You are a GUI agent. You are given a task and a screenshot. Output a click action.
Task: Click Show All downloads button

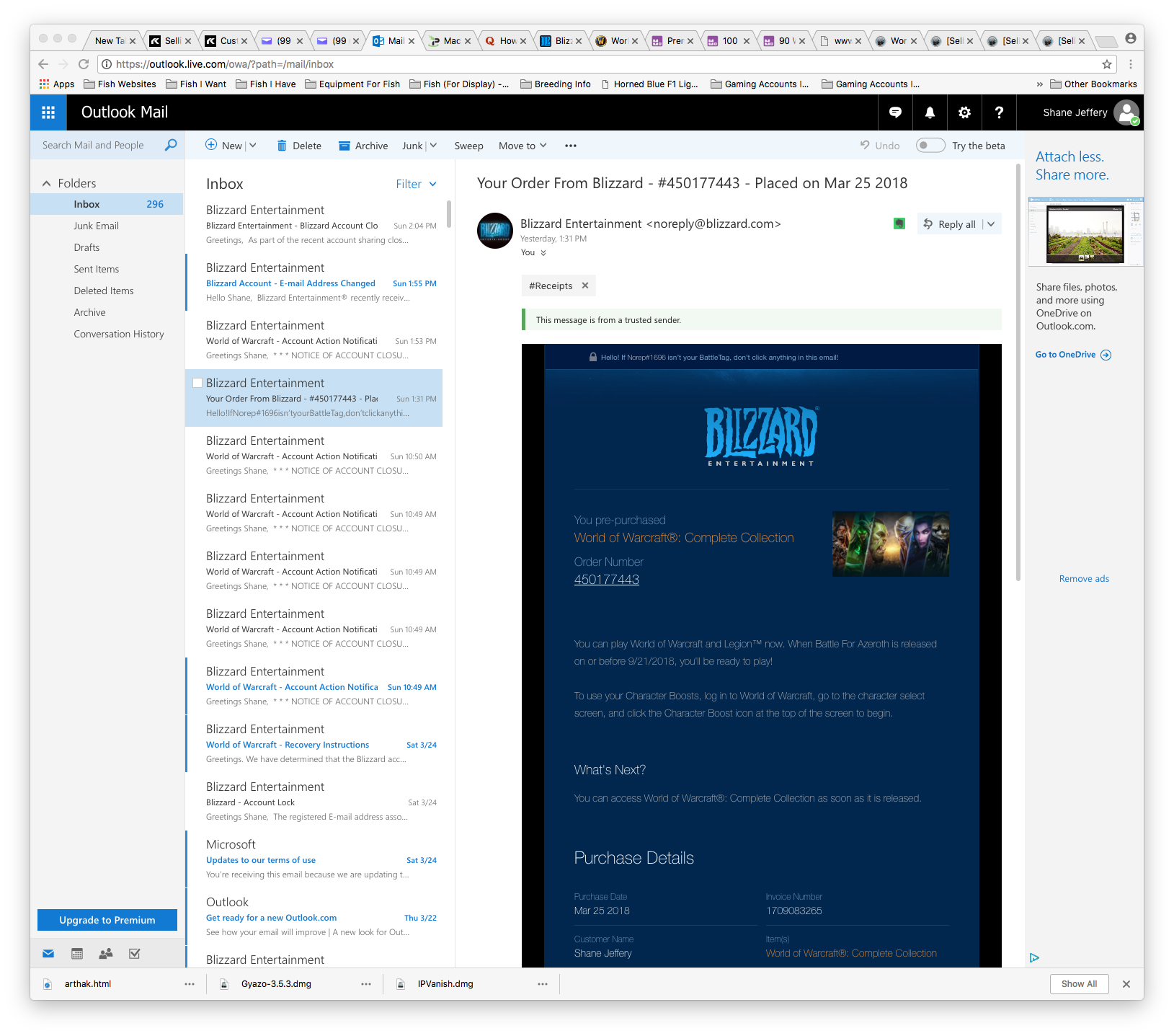coord(1079,984)
